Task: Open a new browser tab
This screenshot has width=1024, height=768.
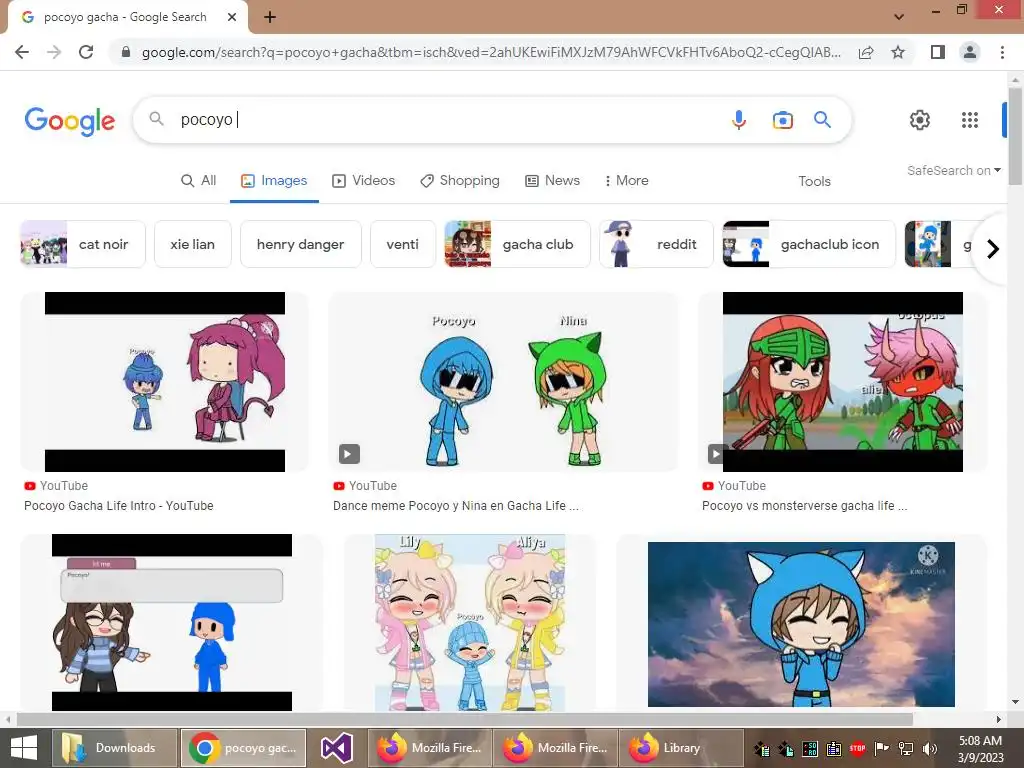Action: click(270, 18)
